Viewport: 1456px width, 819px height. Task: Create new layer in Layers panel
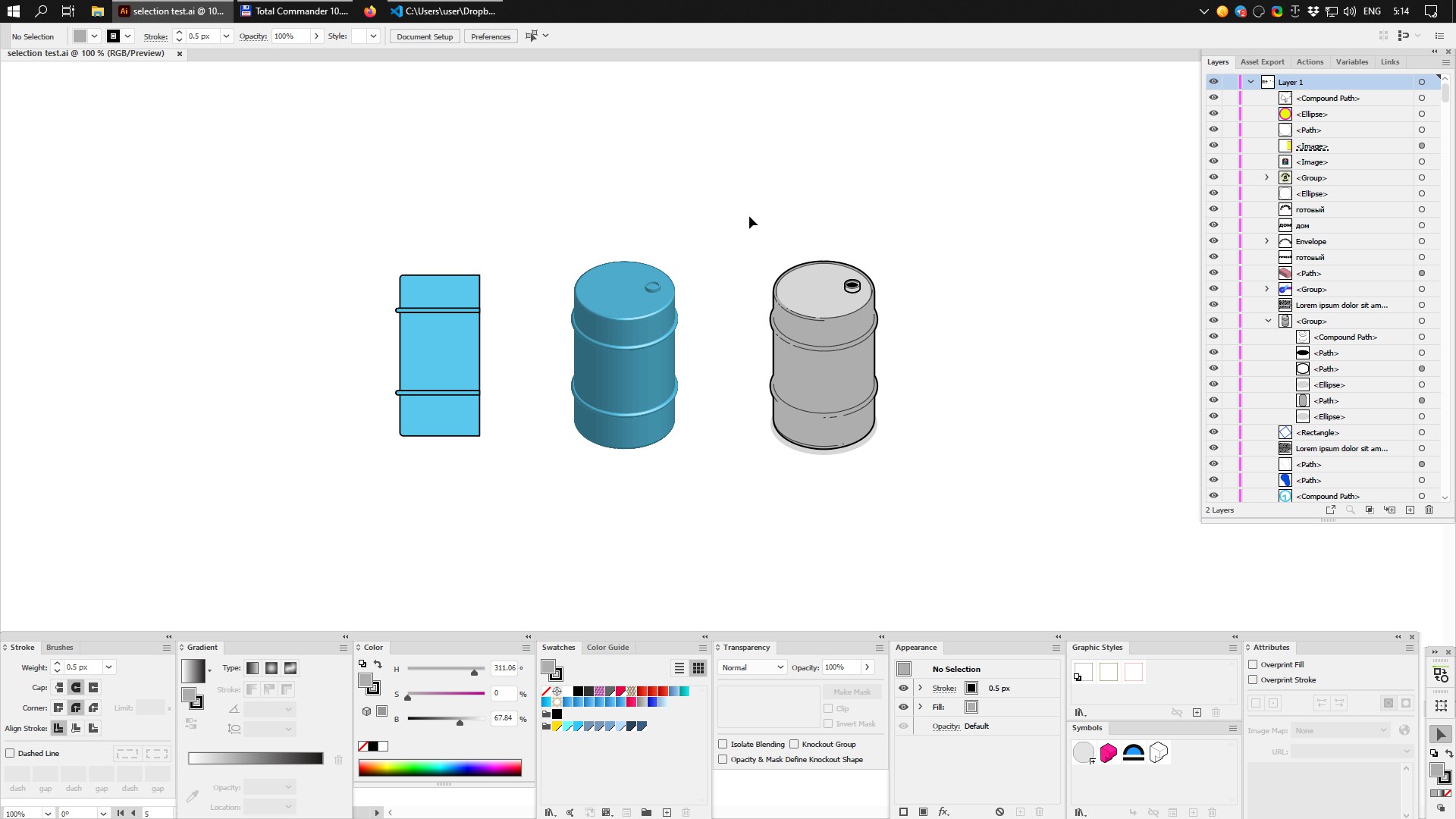(x=1410, y=510)
